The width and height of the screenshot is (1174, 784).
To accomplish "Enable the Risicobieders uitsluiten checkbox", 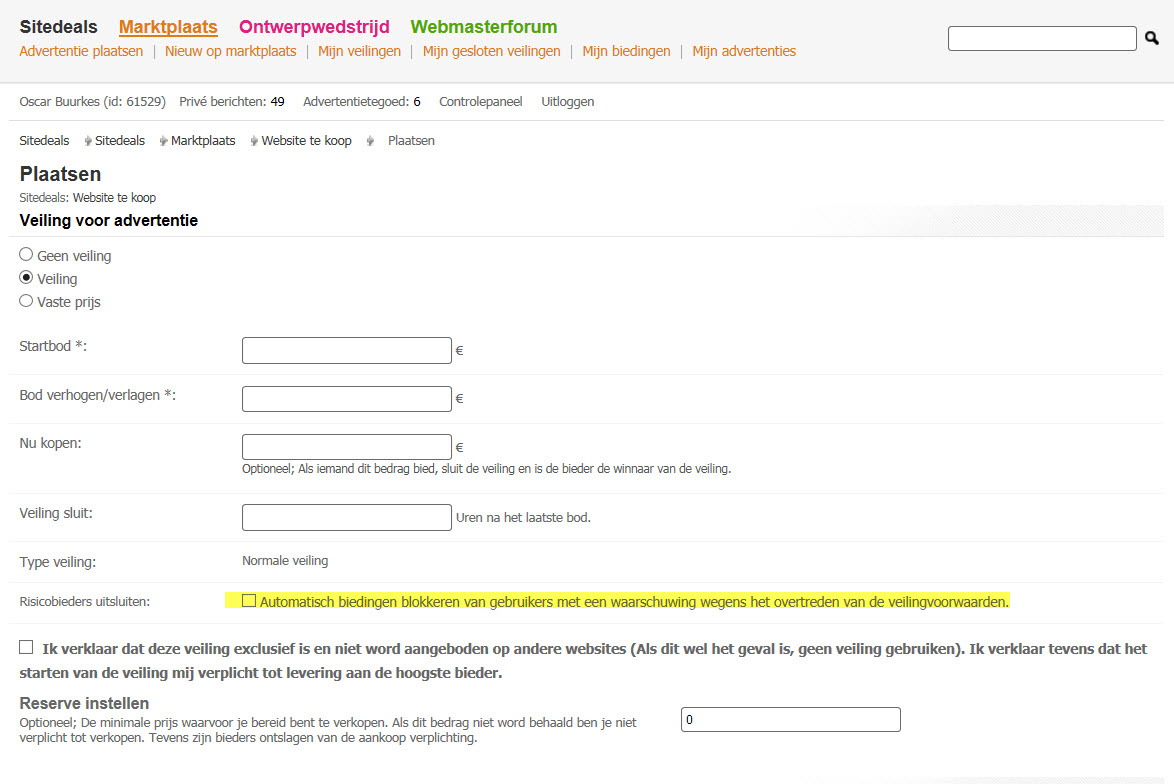I will click(249, 601).
